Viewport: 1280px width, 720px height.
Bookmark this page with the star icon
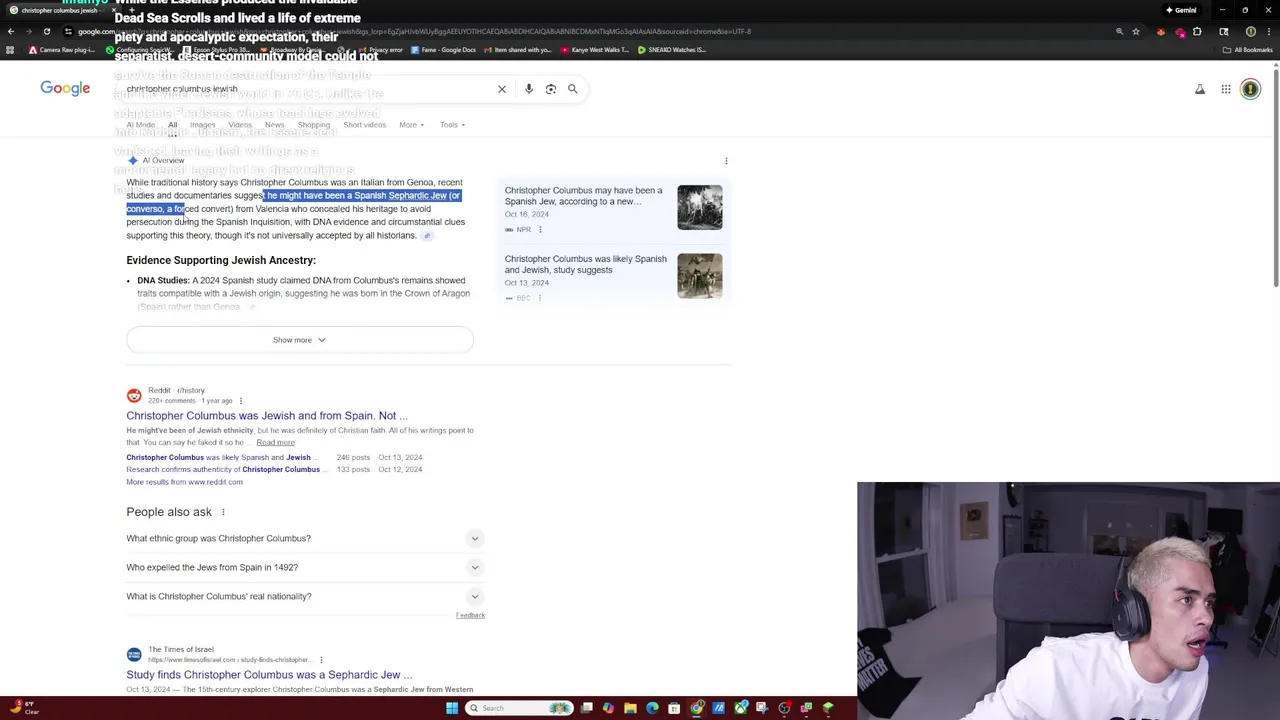[x=1136, y=31]
